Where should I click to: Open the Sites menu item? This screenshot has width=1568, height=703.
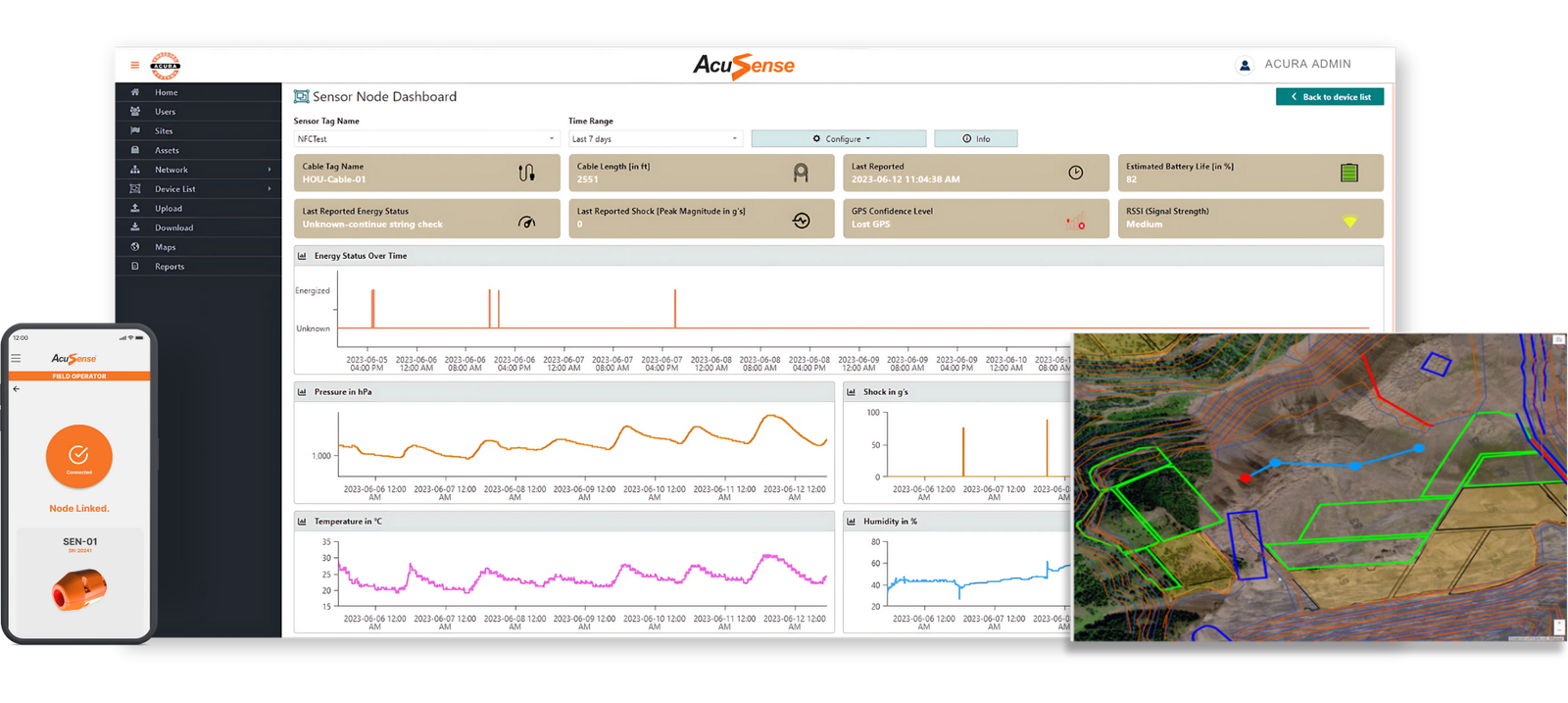pos(199,130)
